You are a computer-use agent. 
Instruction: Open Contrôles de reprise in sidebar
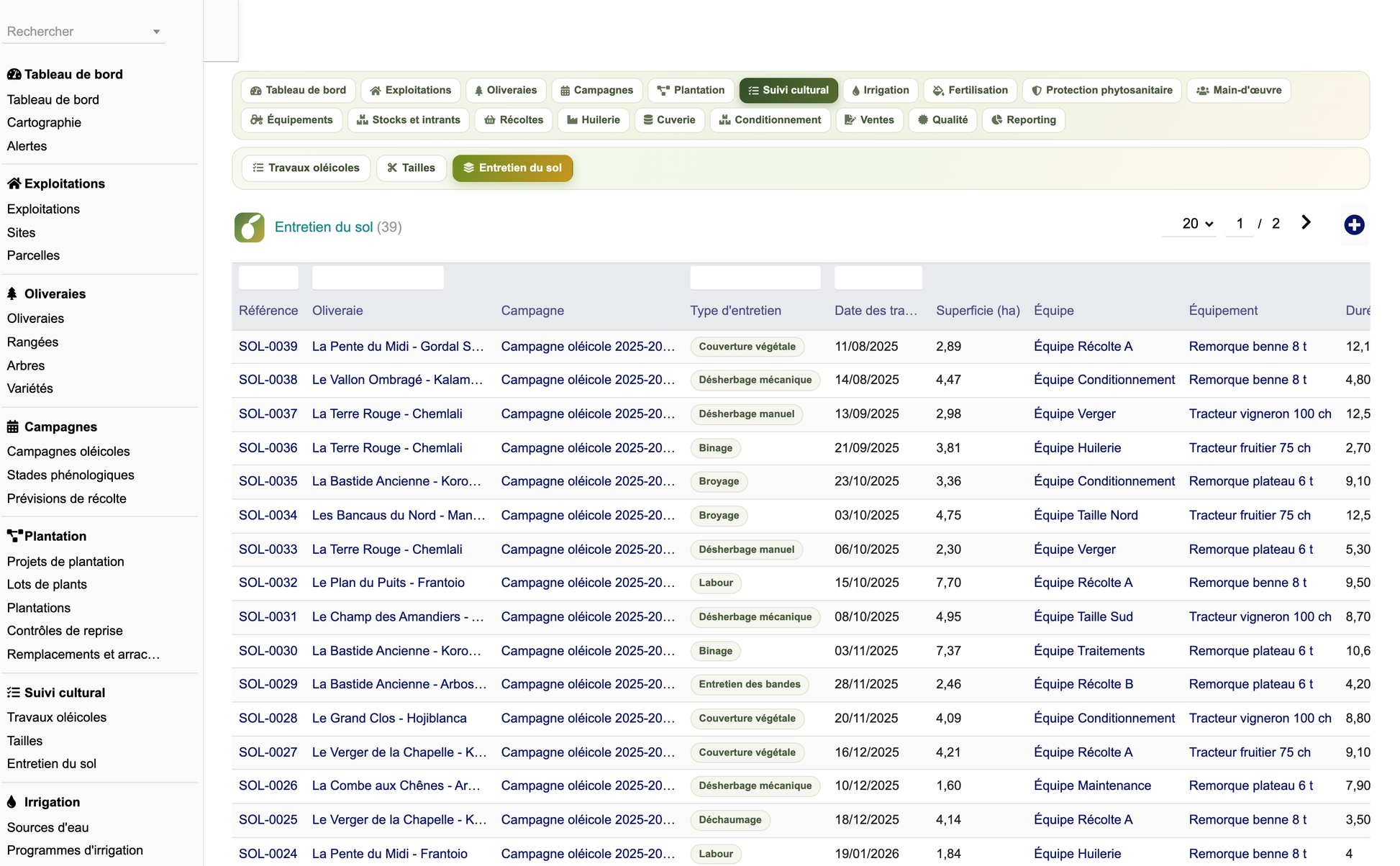click(65, 631)
